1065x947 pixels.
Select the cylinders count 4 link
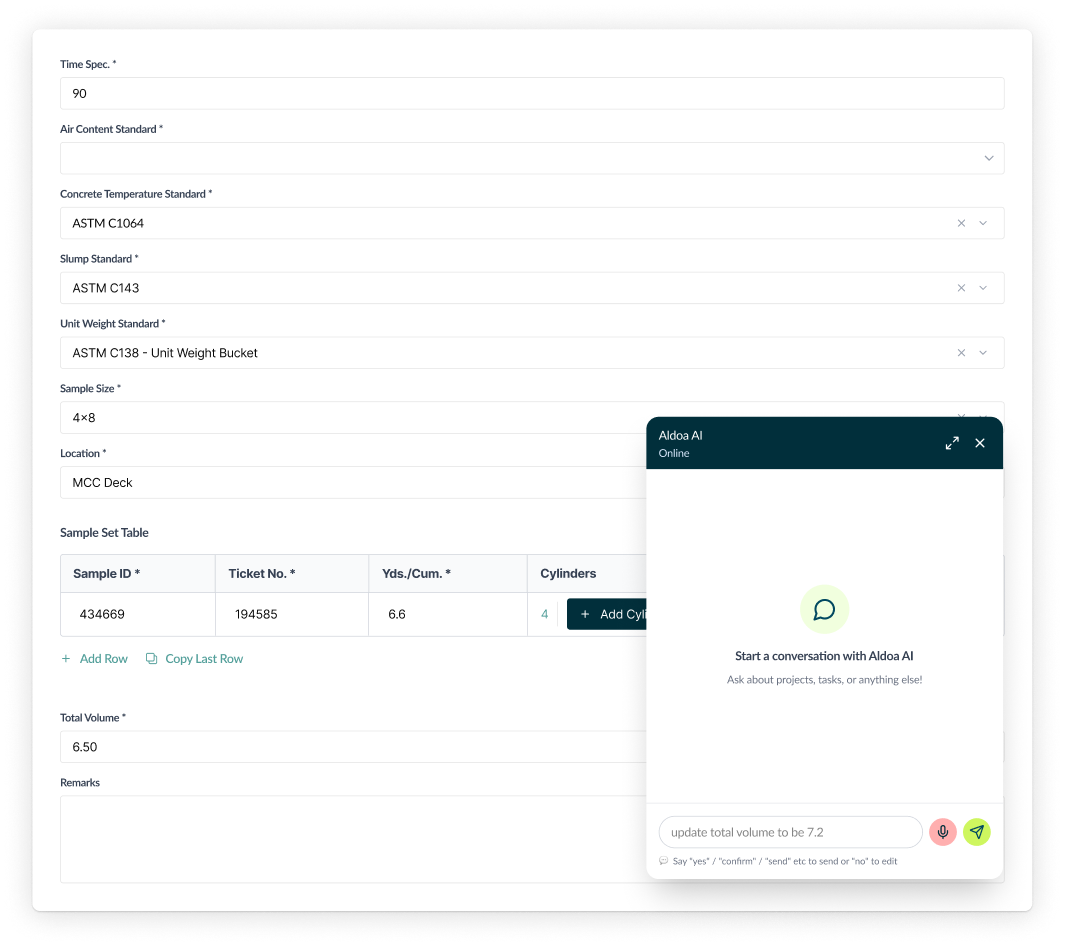[x=544, y=613]
